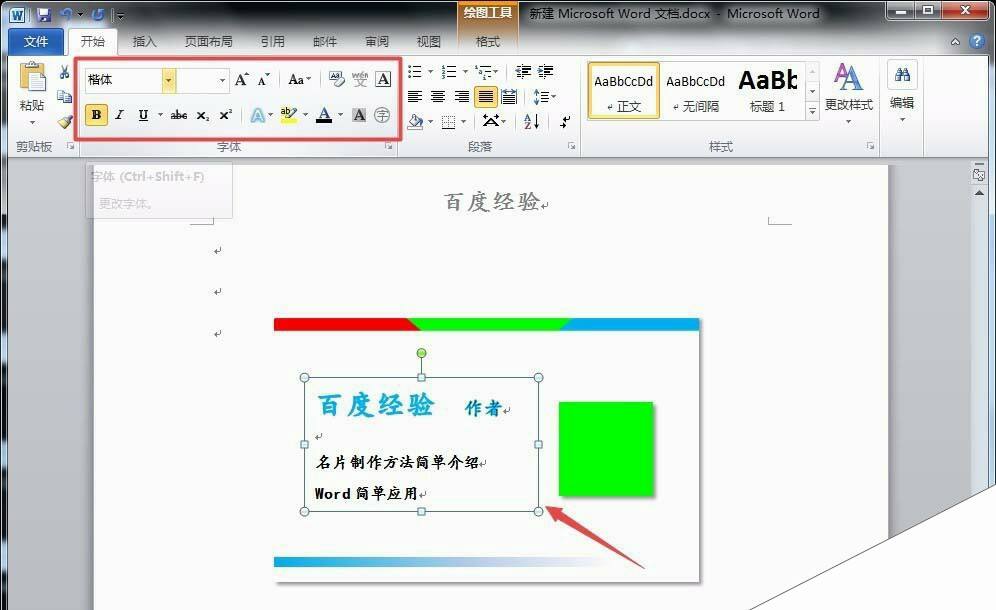This screenshot has height=610, width=996.
Task: Click the vertical scrollbar up arrow
Action: coord(979,193)
